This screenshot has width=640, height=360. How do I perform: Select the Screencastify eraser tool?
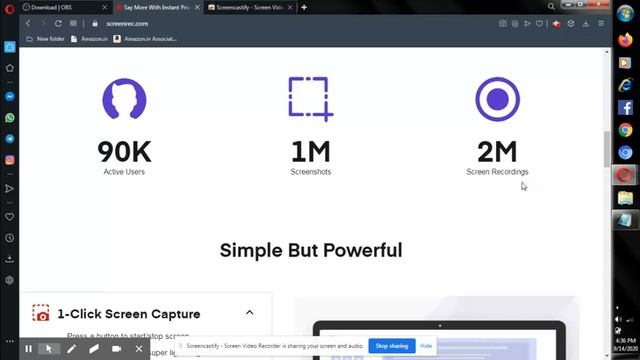pyautogui.click(x=94, y=349)
